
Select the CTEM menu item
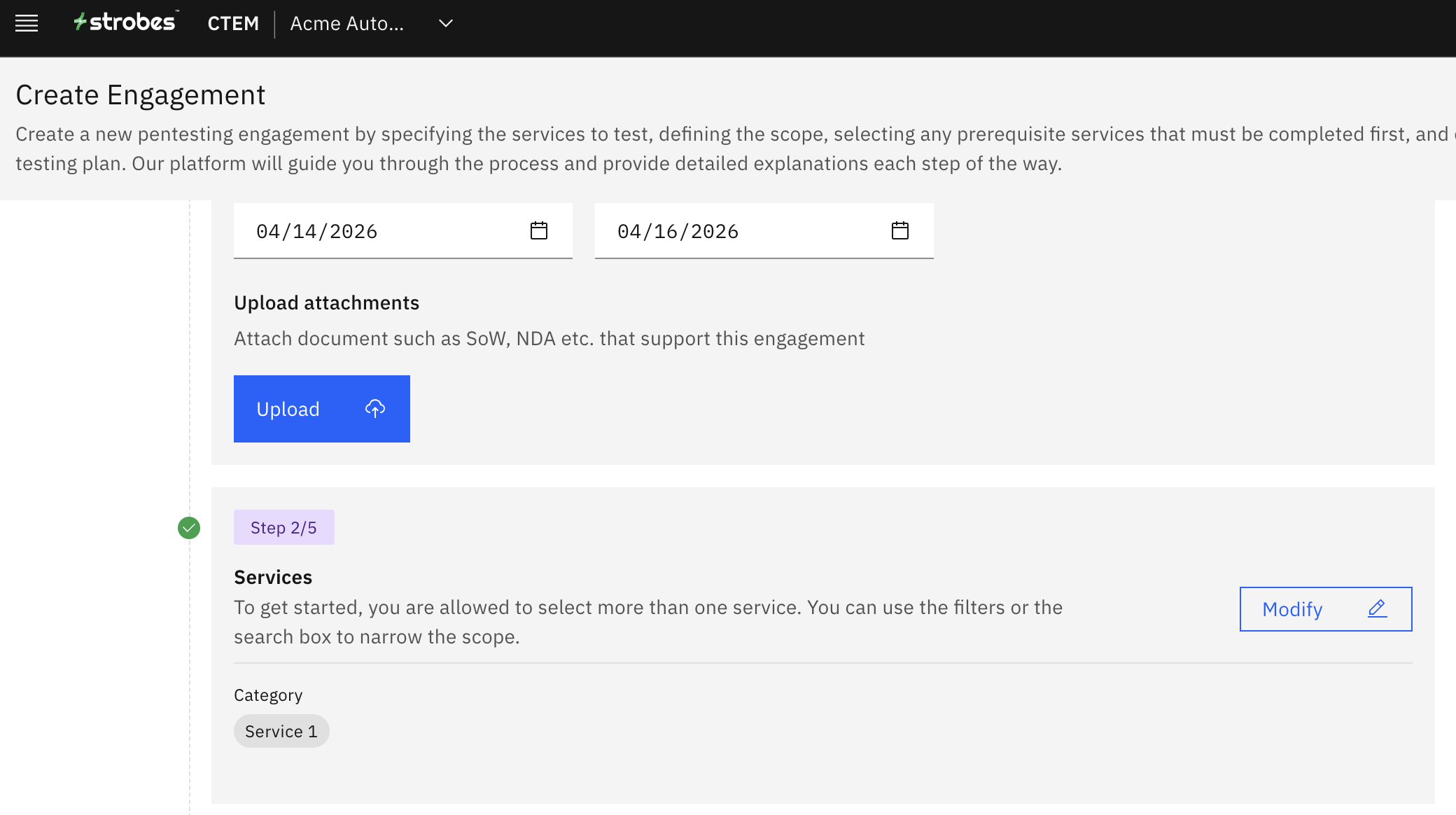coord(233,24)
